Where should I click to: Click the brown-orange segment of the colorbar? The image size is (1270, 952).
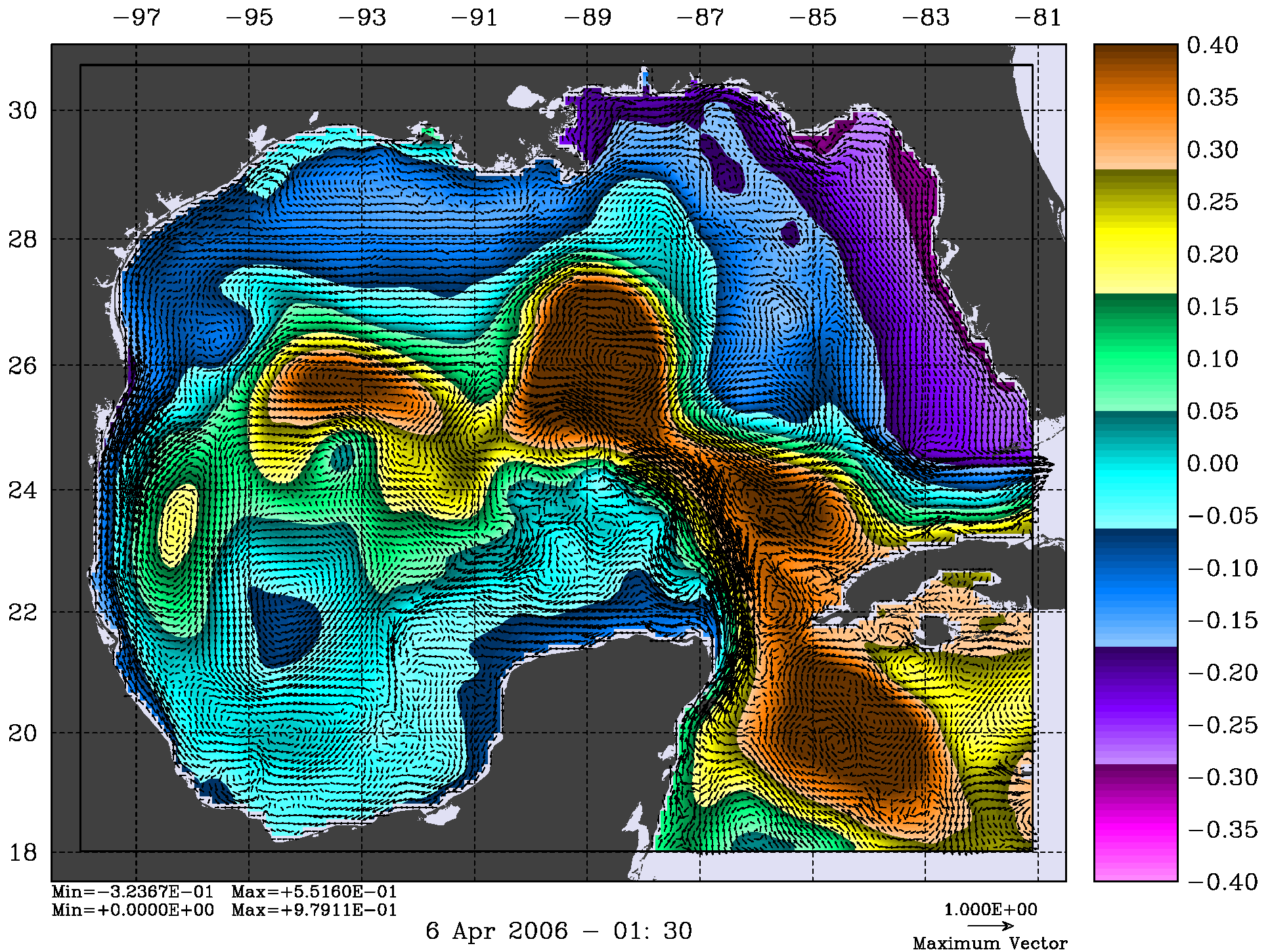[x=1135, y=107]
